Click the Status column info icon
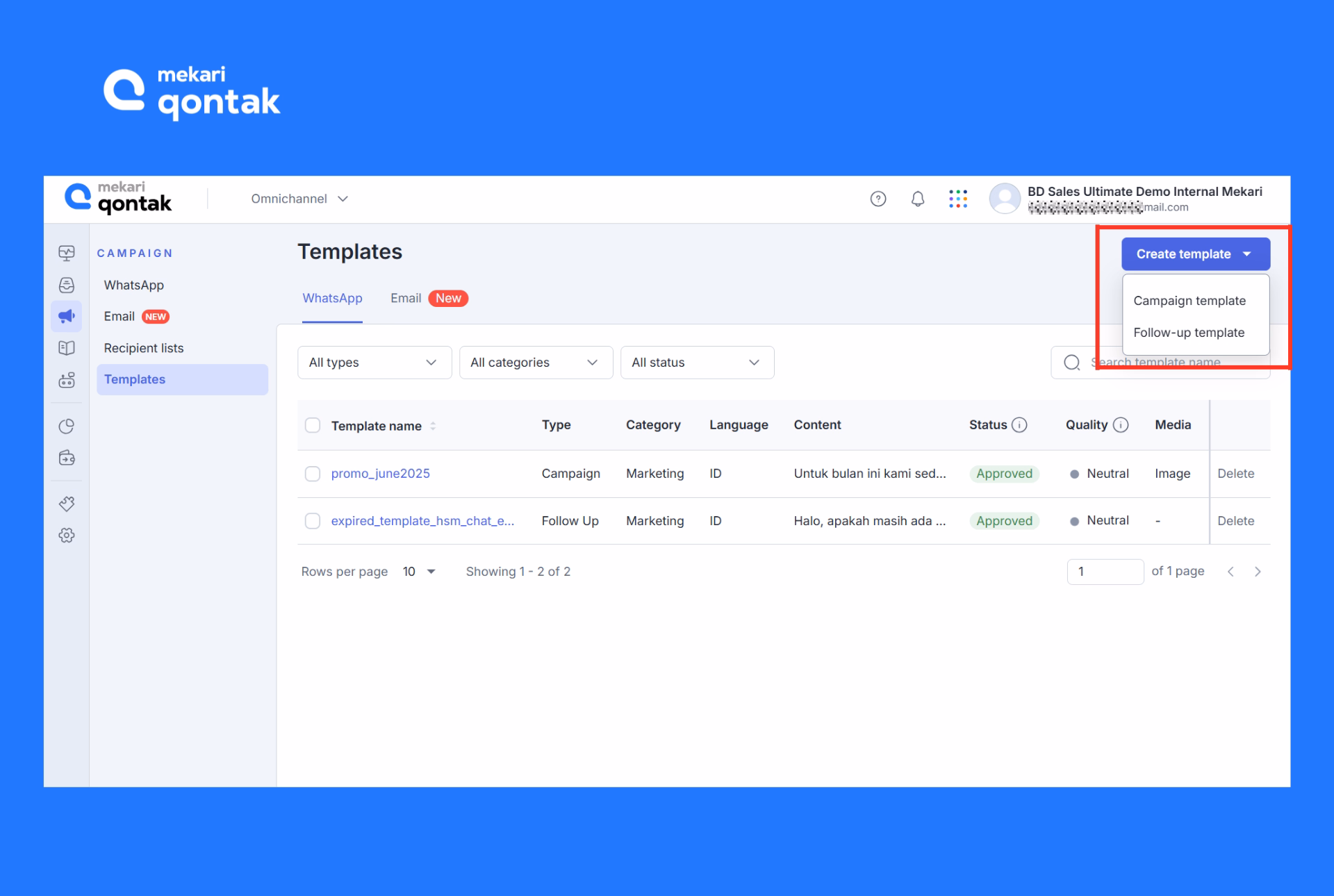 point(1019,425)
